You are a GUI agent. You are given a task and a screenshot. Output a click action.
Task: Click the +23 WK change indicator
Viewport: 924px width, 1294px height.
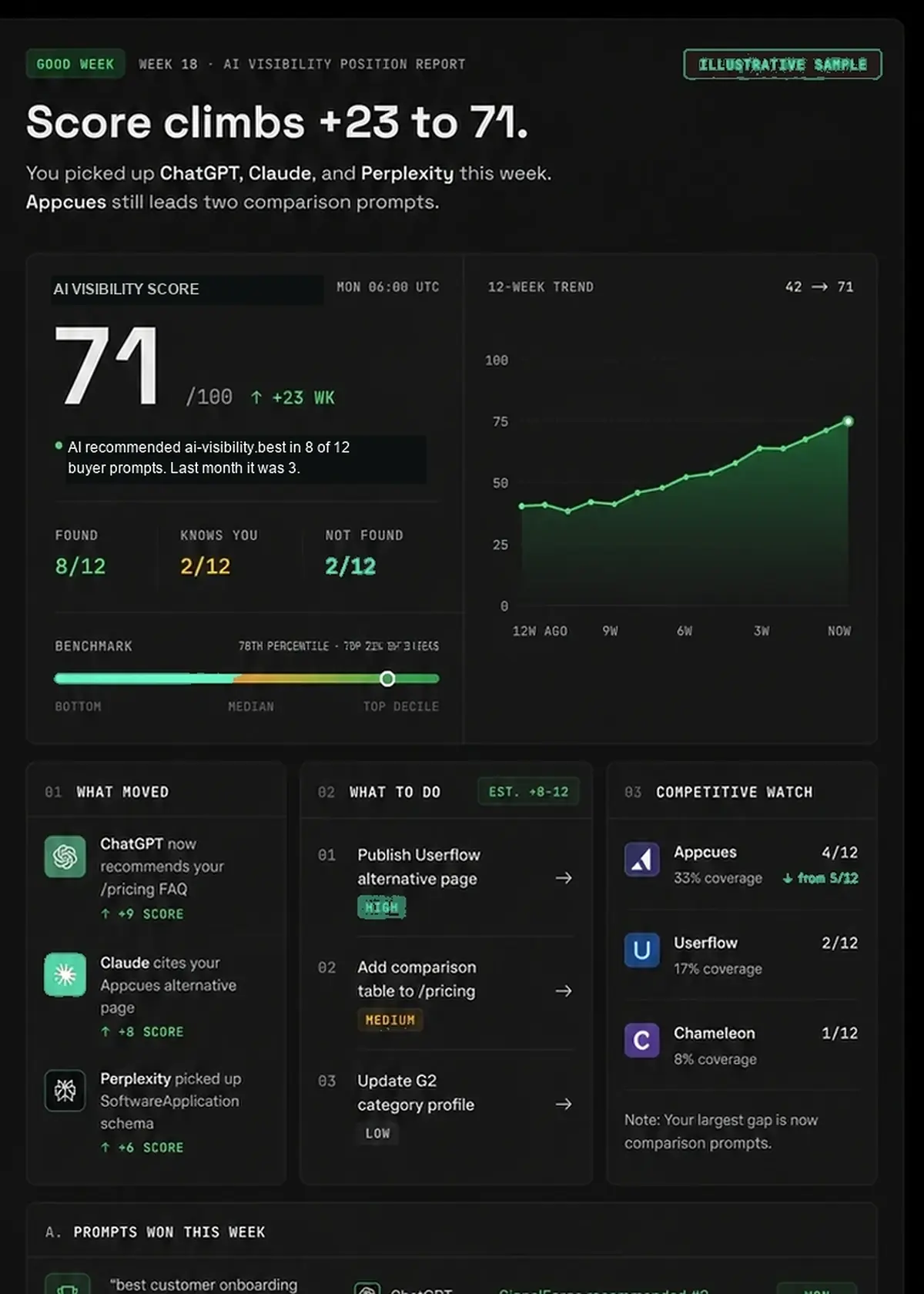click(293, 397)
